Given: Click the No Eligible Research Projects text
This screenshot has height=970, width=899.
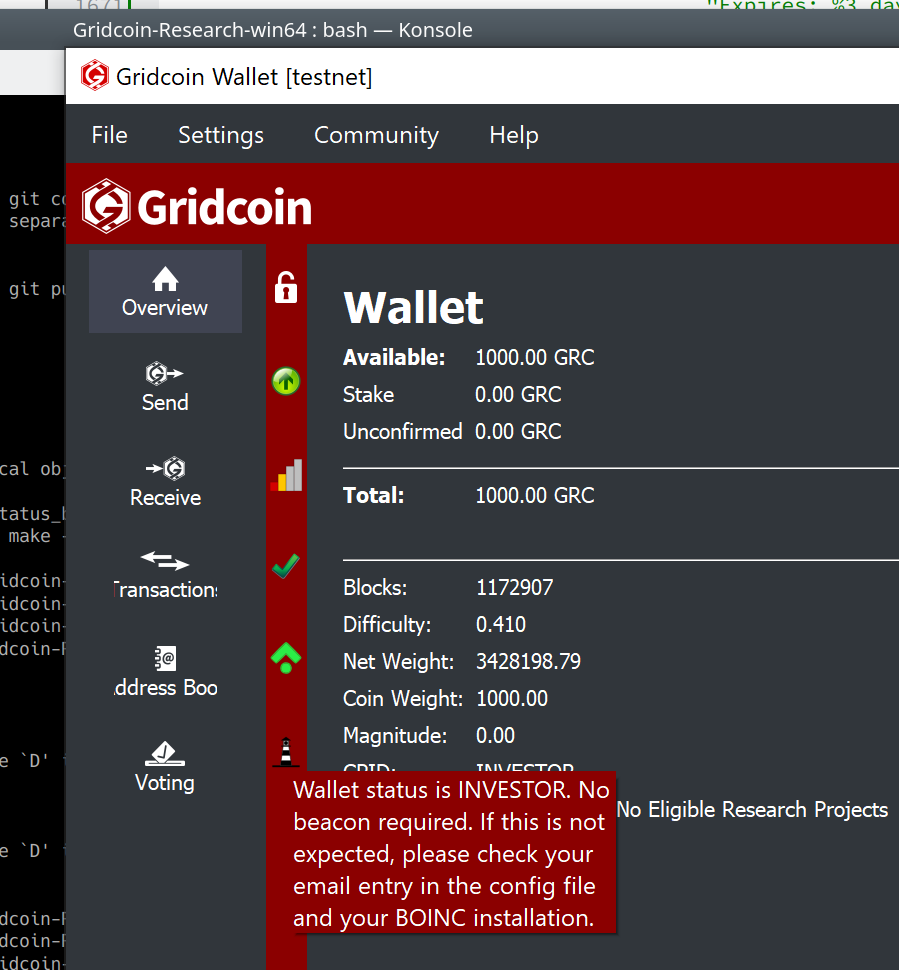Looking at the screenshot, I should (752, 810).
